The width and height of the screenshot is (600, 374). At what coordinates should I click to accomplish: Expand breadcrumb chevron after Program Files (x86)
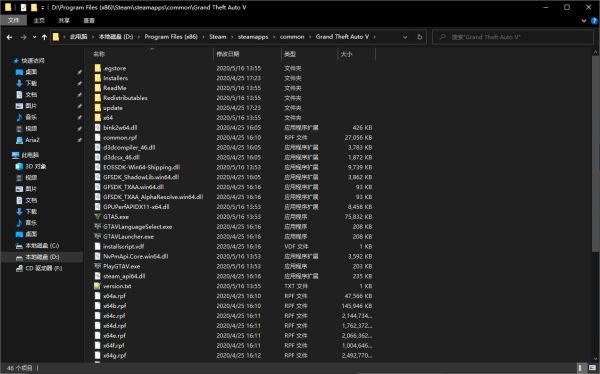coord(203,37)
